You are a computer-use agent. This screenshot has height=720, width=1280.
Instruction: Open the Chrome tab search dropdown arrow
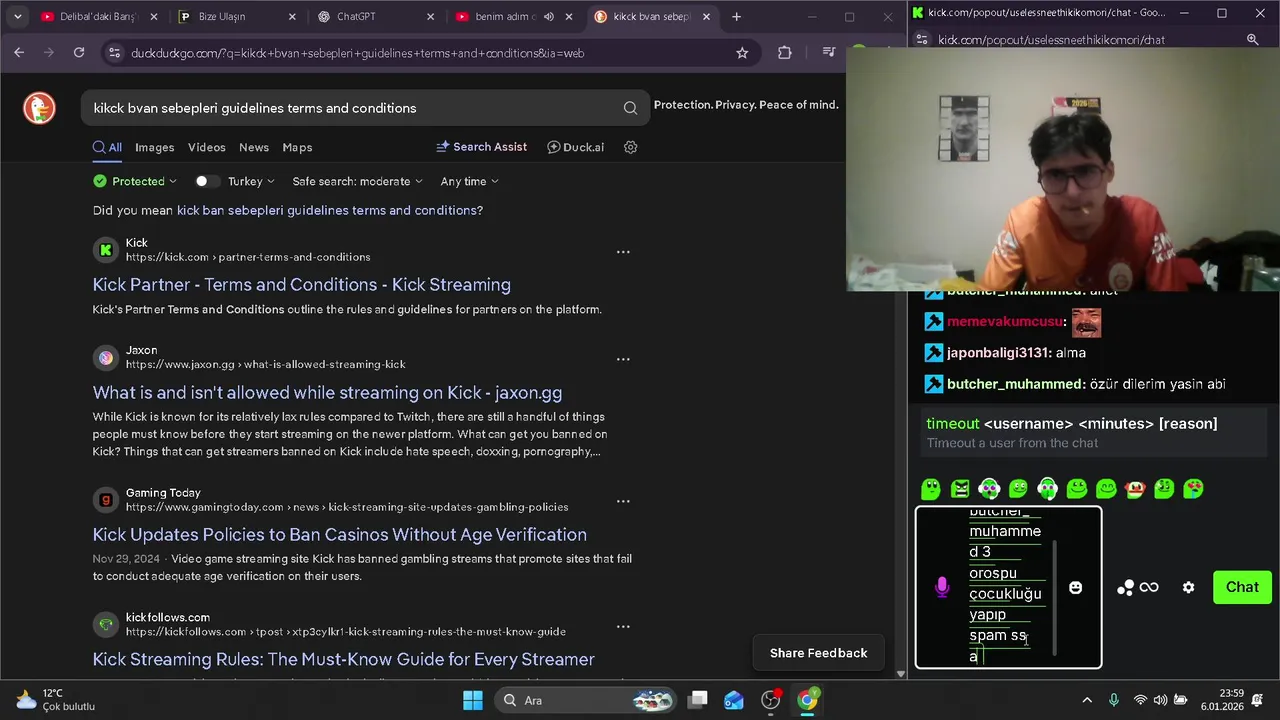17,17
